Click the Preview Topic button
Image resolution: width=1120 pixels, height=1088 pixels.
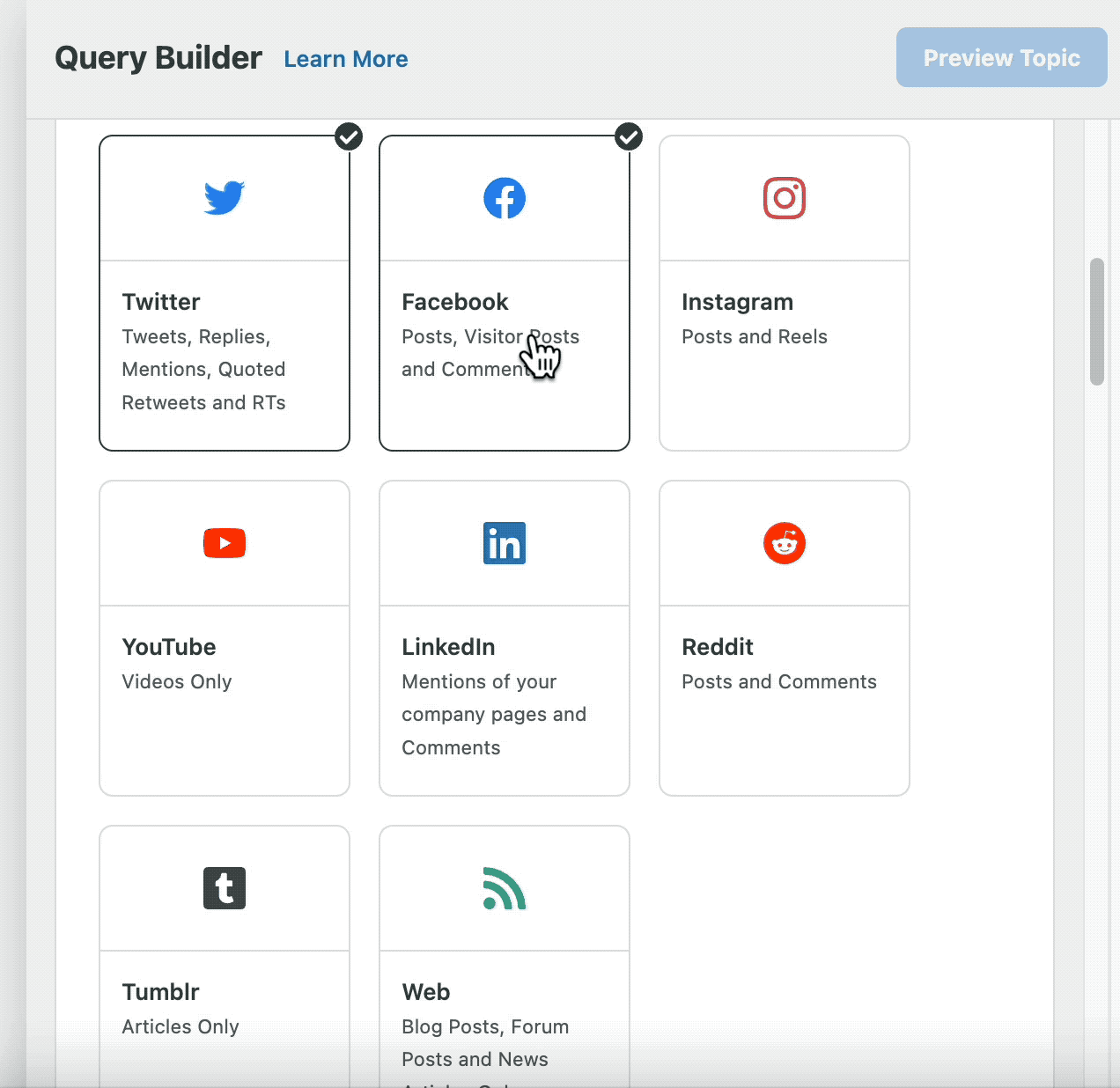(1002, 57)
